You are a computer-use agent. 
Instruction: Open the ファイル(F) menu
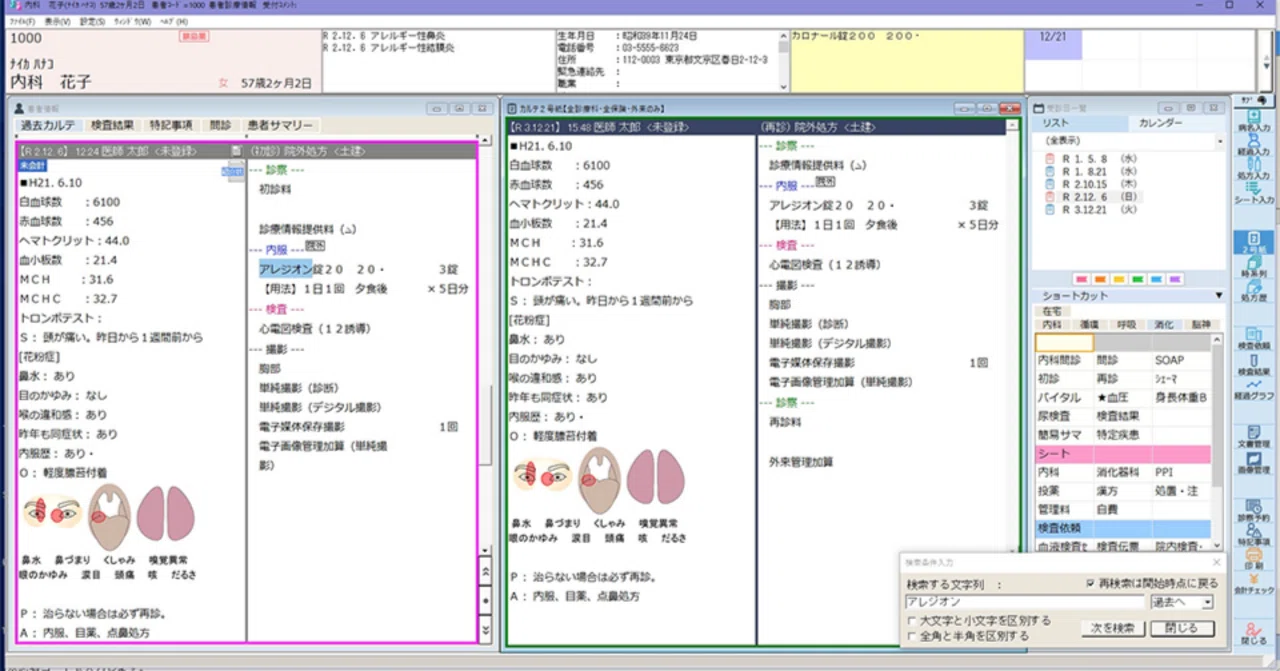tap(22, 21)
